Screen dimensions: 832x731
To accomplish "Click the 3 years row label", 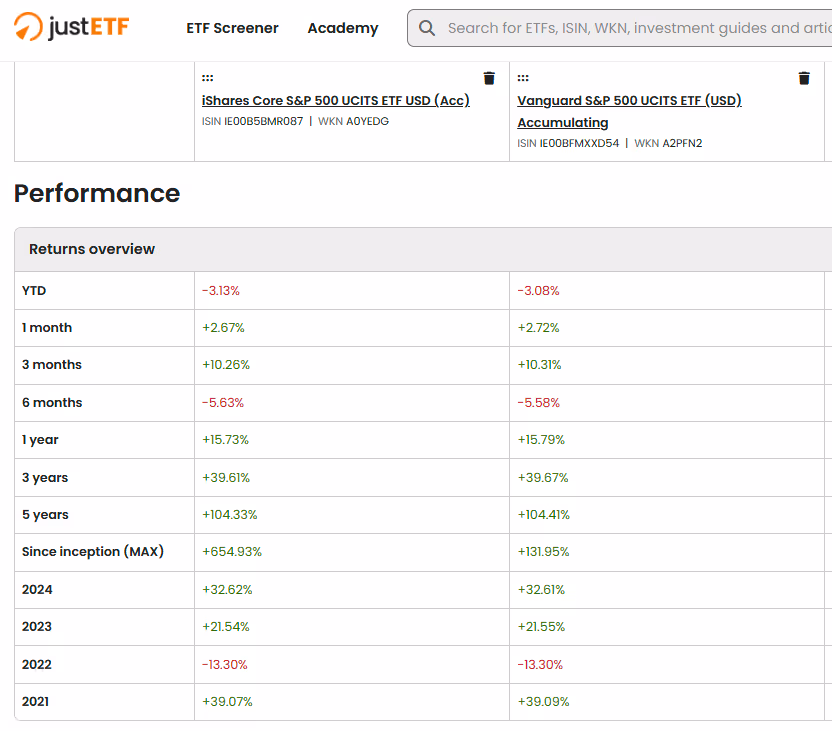I will click(x=45, y=477).
